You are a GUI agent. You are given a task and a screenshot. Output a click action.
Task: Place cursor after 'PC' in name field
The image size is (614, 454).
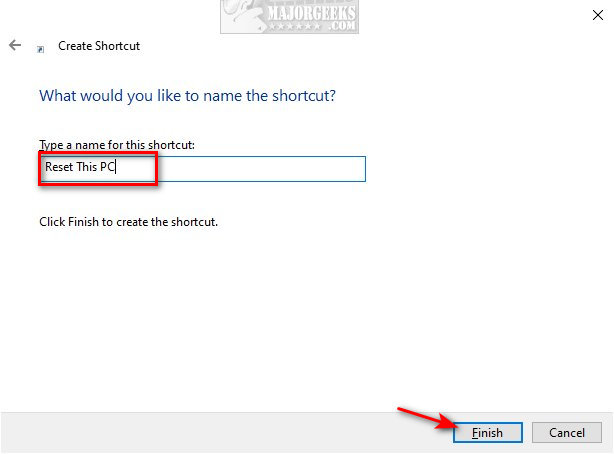(116, 167)
